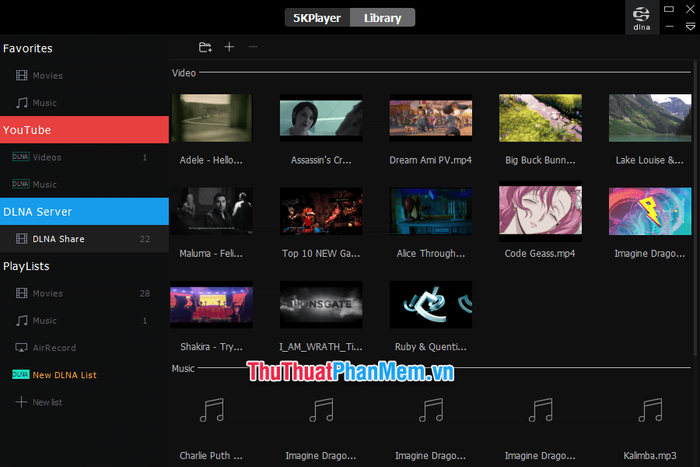Click the note icon beside Favorites Music
The width and height of the screenshot is (700, 467).
click(21, 103)
